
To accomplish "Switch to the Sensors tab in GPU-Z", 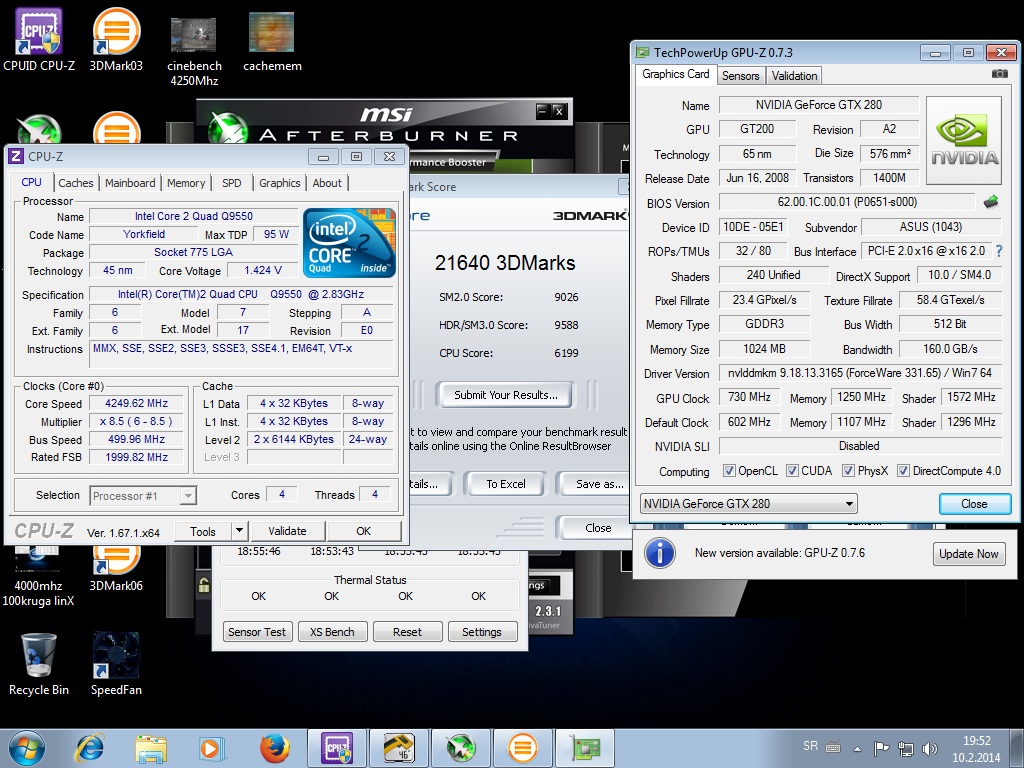I will pos(740,75).
